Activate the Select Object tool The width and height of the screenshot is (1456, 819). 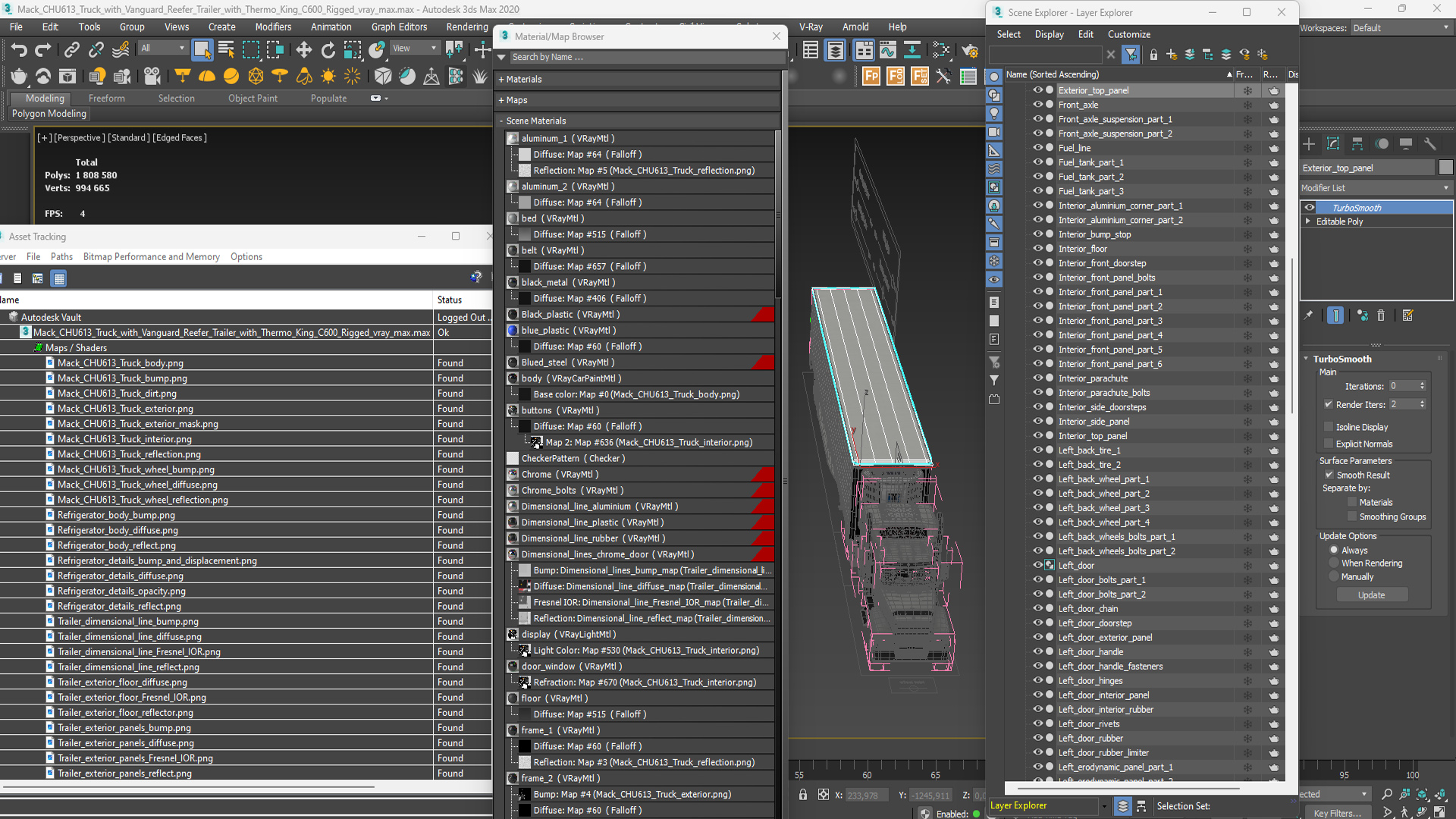202,50
